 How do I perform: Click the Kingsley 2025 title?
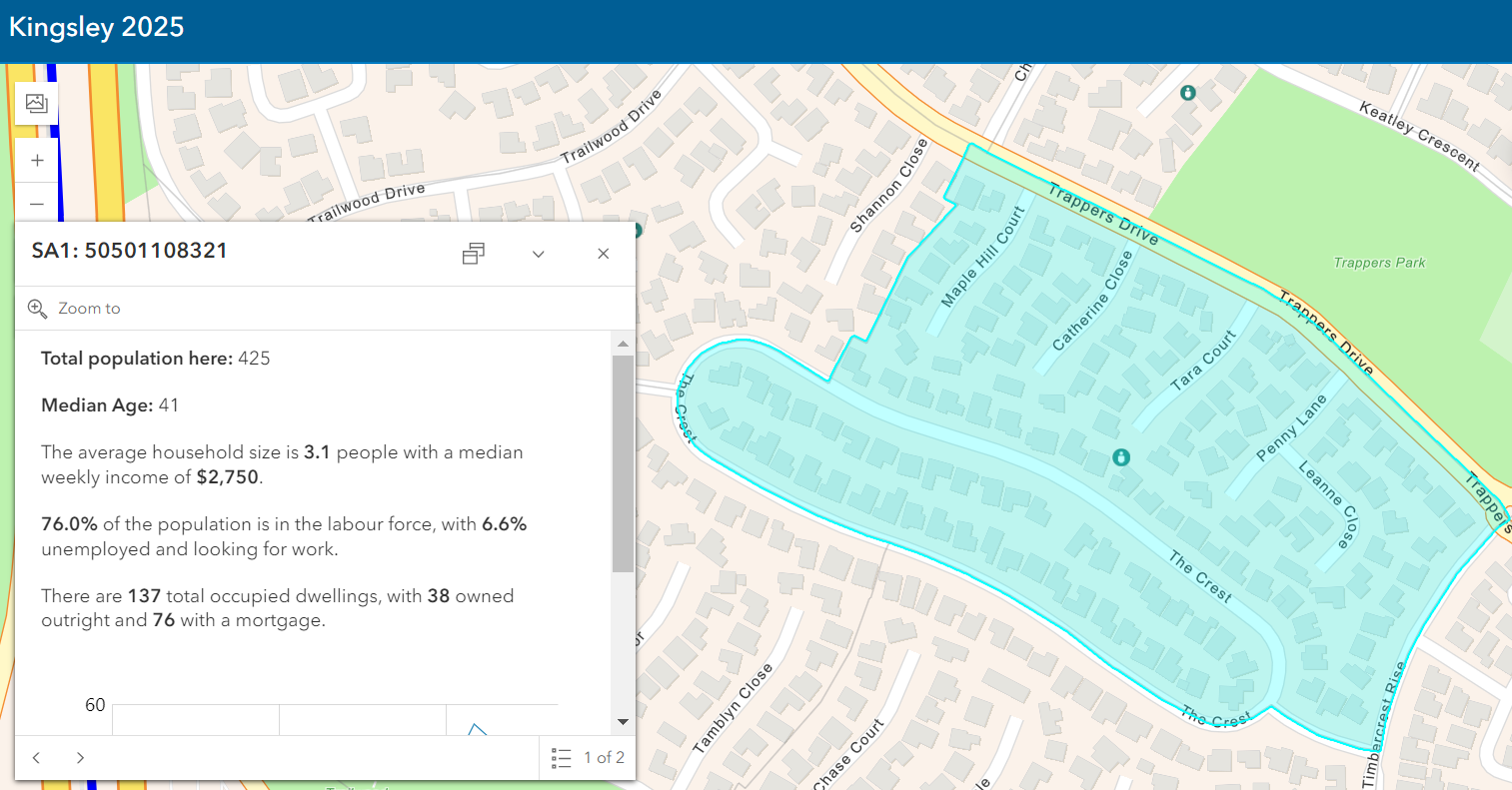coord(96,27)
